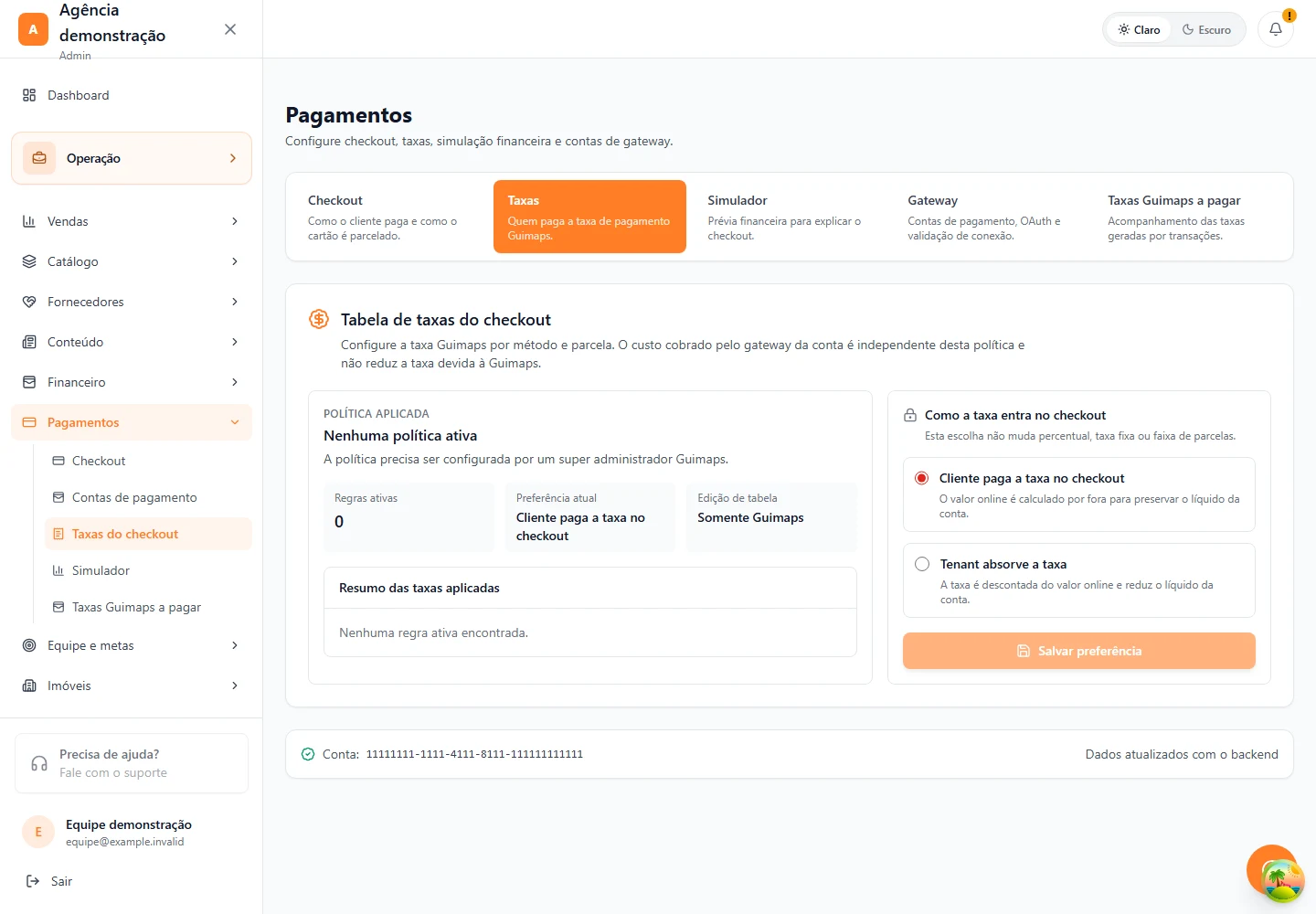This screenshot has height=914, width=1316.
Task: Click the dollar icon beside Tabela de taxas
Action: 319,319
